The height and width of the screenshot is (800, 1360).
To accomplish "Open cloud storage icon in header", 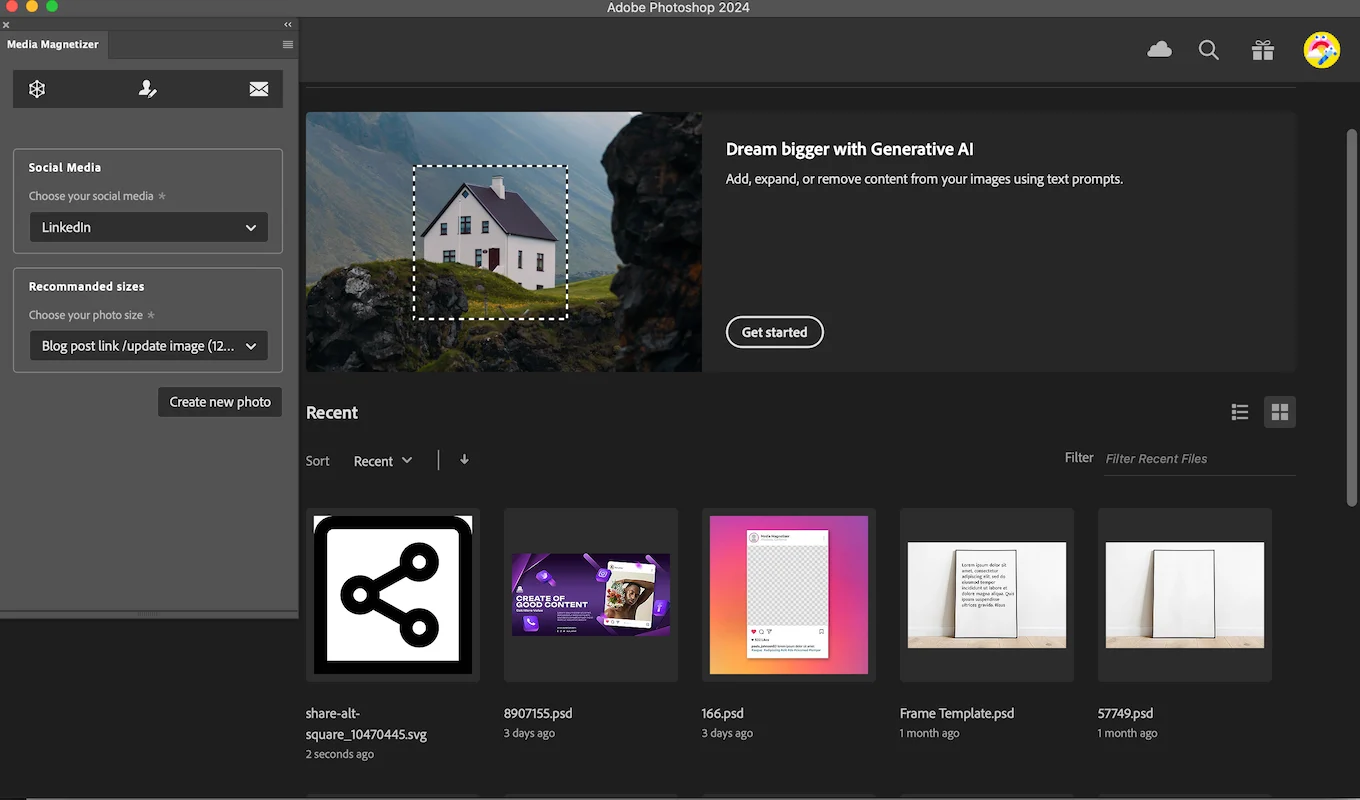I will [1160, 50].
